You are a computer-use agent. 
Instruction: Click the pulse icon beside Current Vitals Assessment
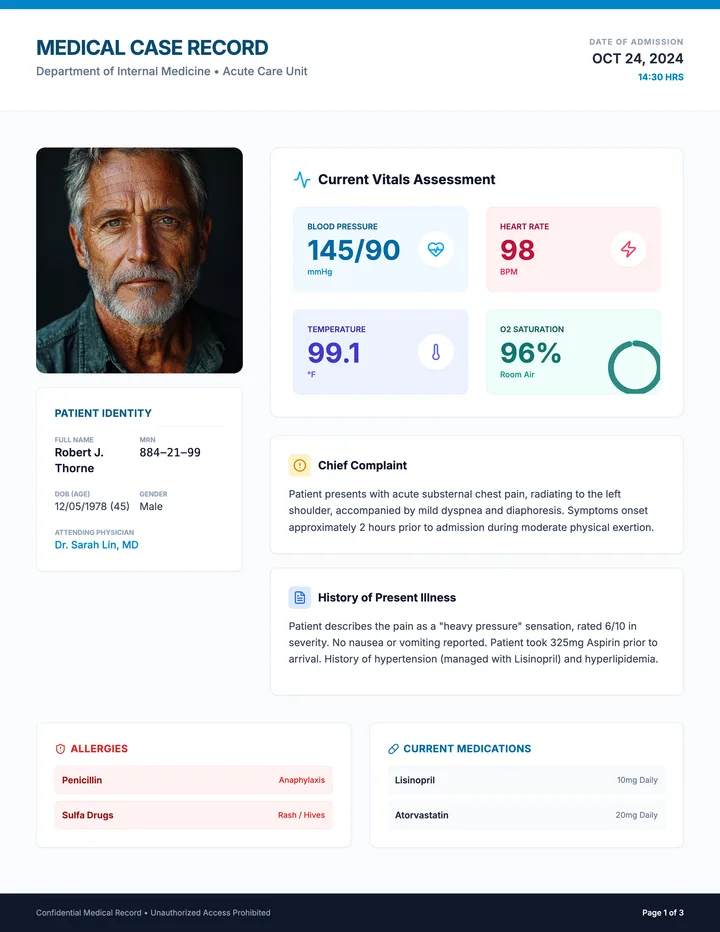click(x=302, y=180)
